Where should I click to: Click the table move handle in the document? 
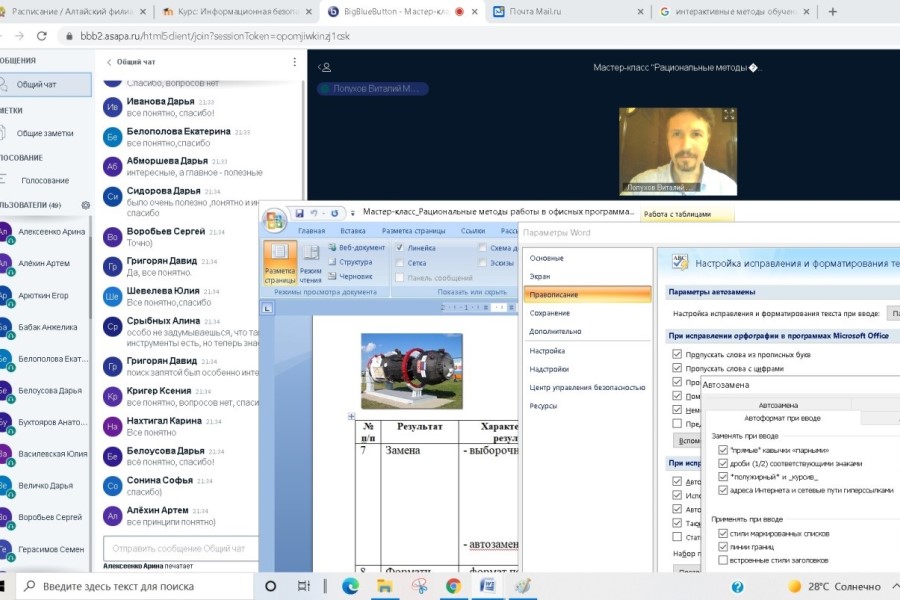(x=351, y=416)
